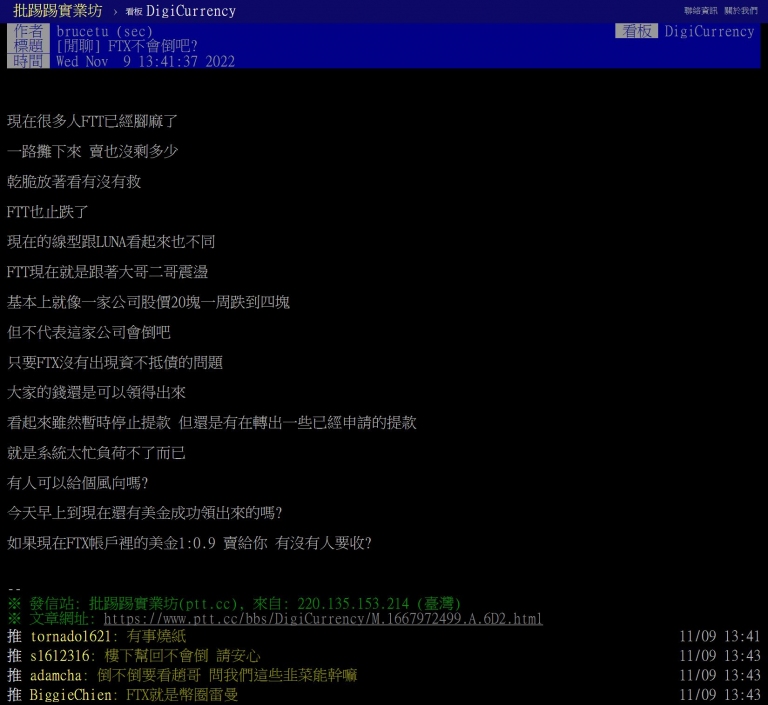
Task: Click the line about 資不抵債的問題
Action: (x=115, y=363)
